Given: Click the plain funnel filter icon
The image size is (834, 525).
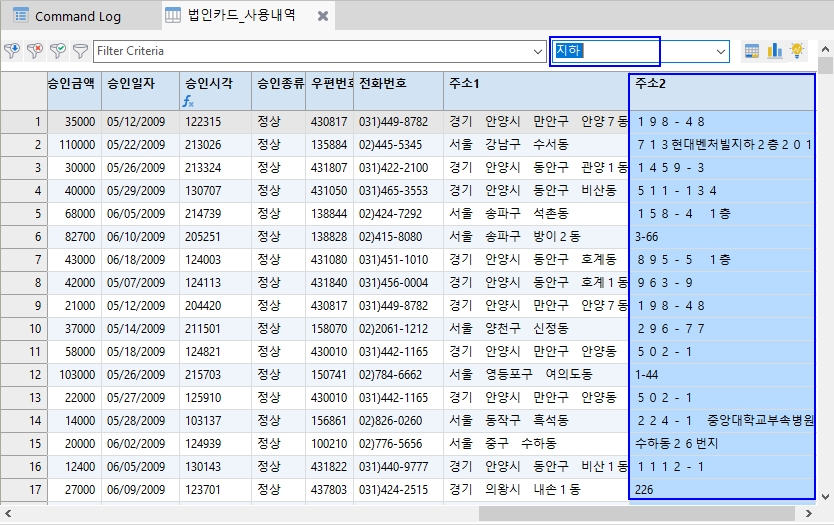Looking at the screenshot, I should click(80, 51).
